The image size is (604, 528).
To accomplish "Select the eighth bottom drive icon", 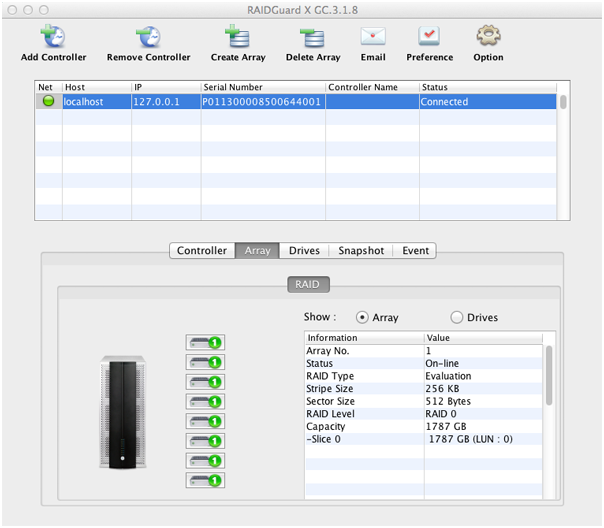I will tap(205, 480).
